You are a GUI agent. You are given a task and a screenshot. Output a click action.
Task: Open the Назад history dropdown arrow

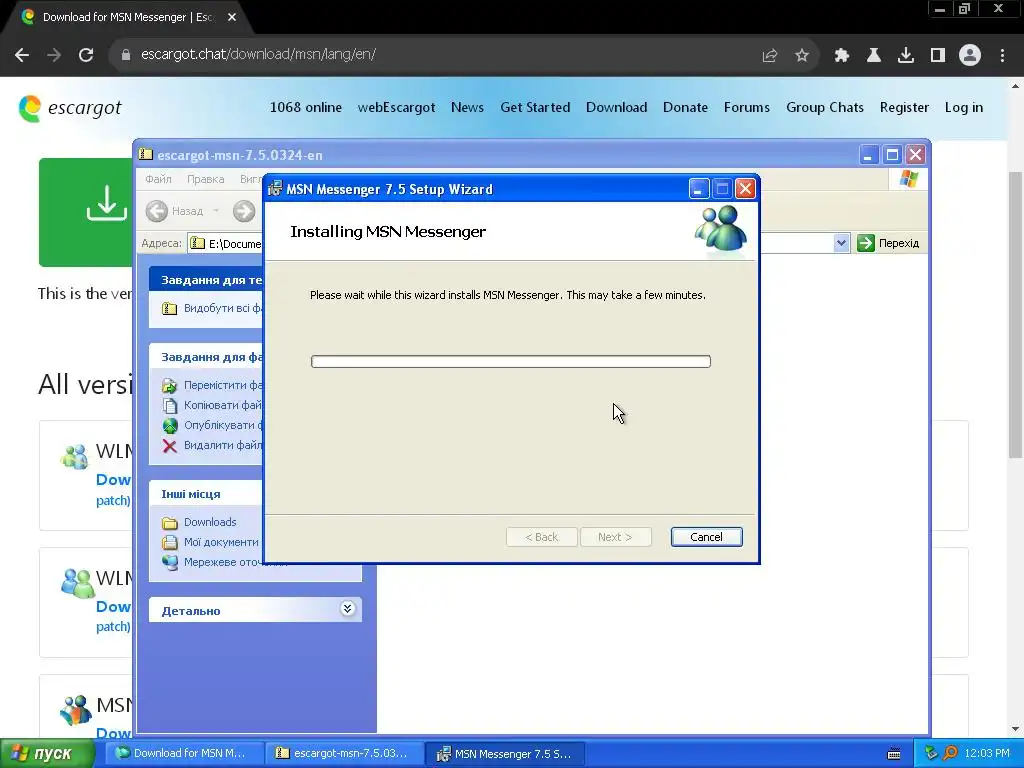[216, 211]
